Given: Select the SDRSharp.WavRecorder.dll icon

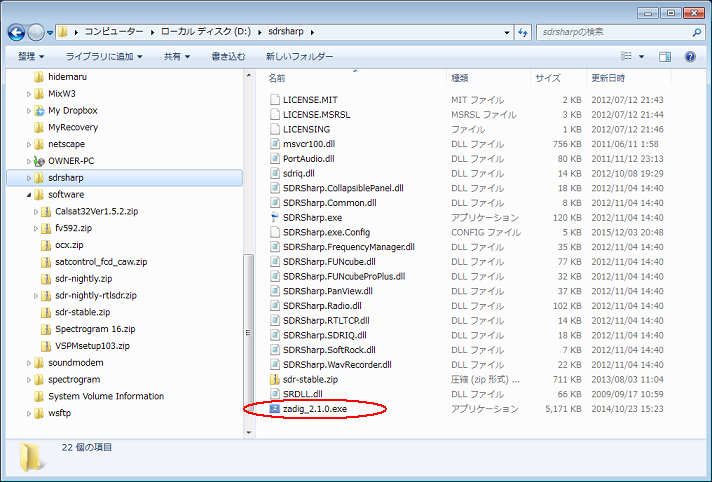Looking at the screenshot, I should 275,365.
